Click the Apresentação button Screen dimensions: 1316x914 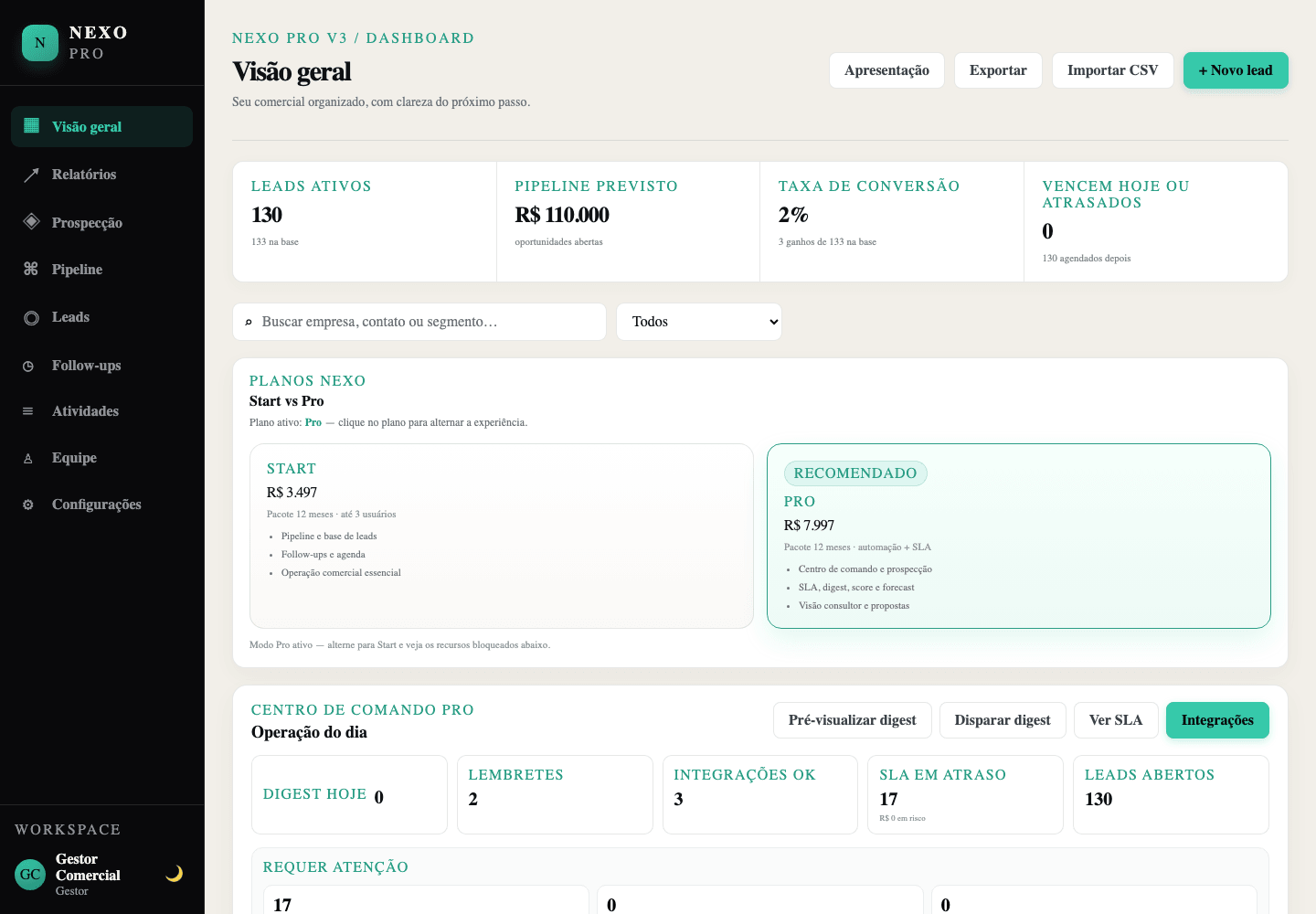click(x=886, y=70)
